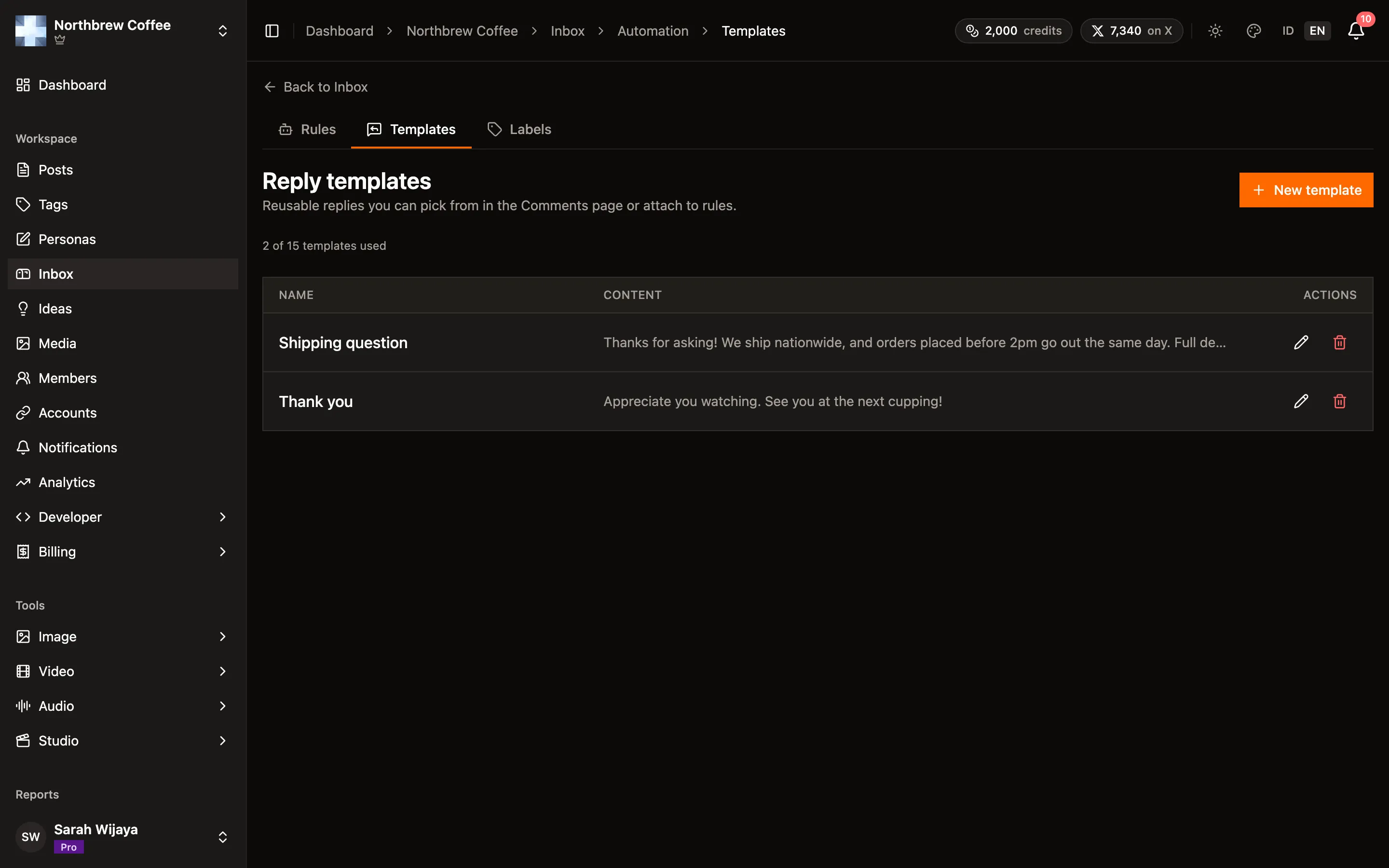Open Ideas in the sidebar
This screenshot has width=1389, height=868.
coord(123,309)
